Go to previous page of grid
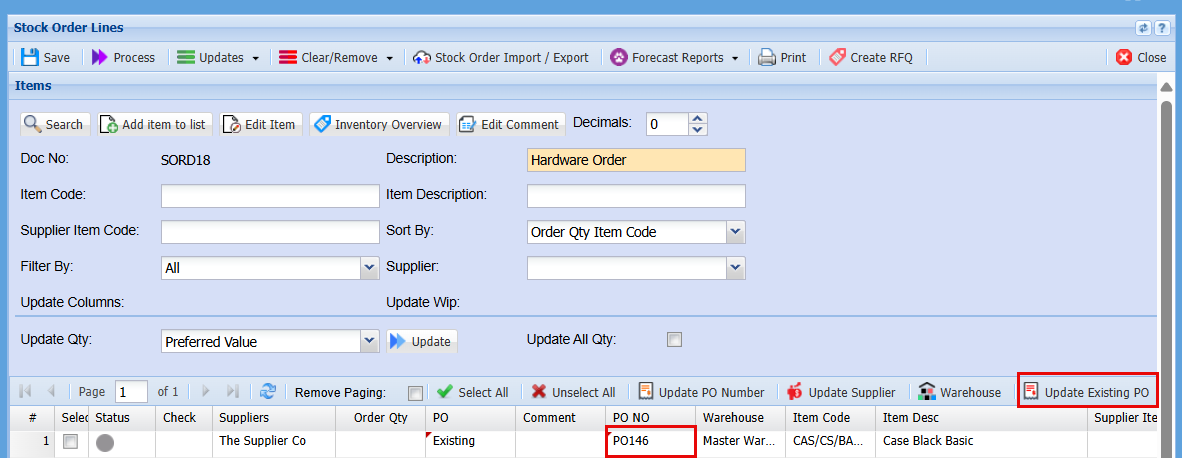Screen dimensions: 1182x458 [x=51, y=392]
